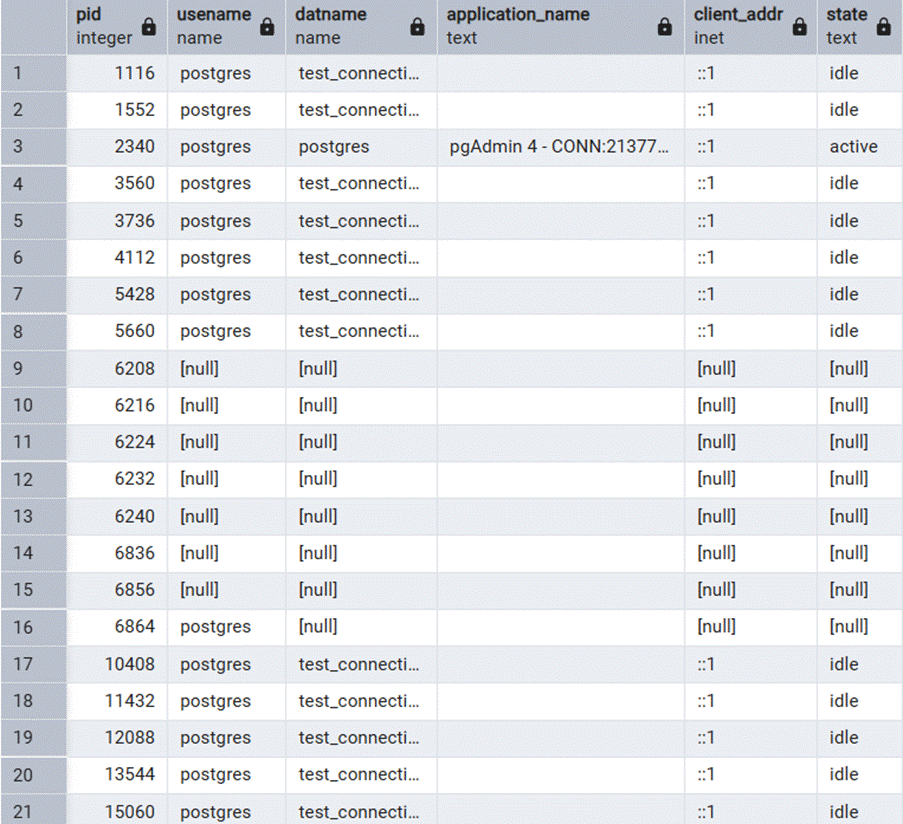Click the usename 'postgres' cell in row 5
Image resolution: width=903 pixels, height=824 pixels.
point(226,221)
